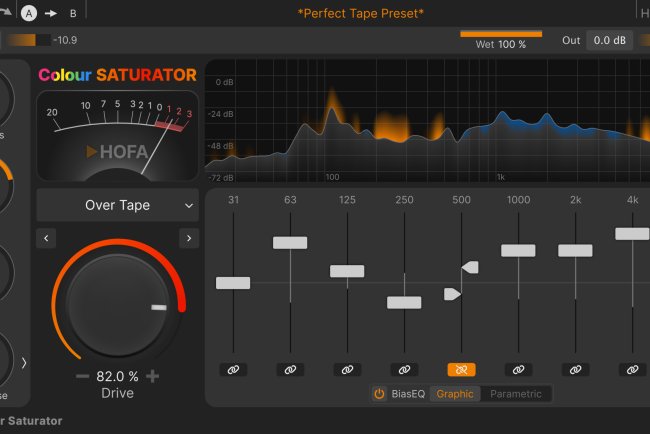Click the 1000 Hz band fader
Viewport: 650px width, 434px height.
coord(518,251)
